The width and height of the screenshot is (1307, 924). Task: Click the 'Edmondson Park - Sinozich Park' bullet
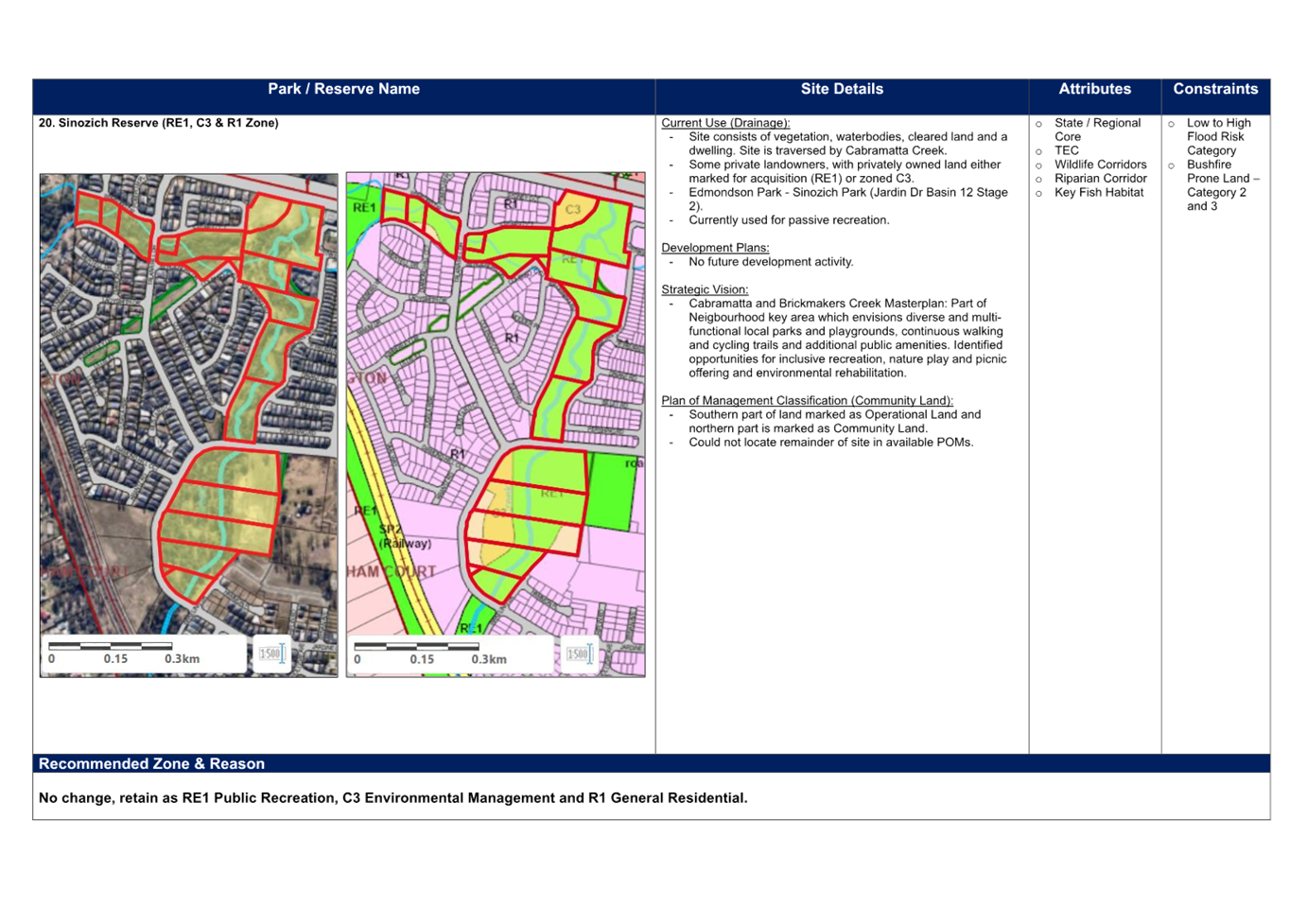[x=848, y=200]
